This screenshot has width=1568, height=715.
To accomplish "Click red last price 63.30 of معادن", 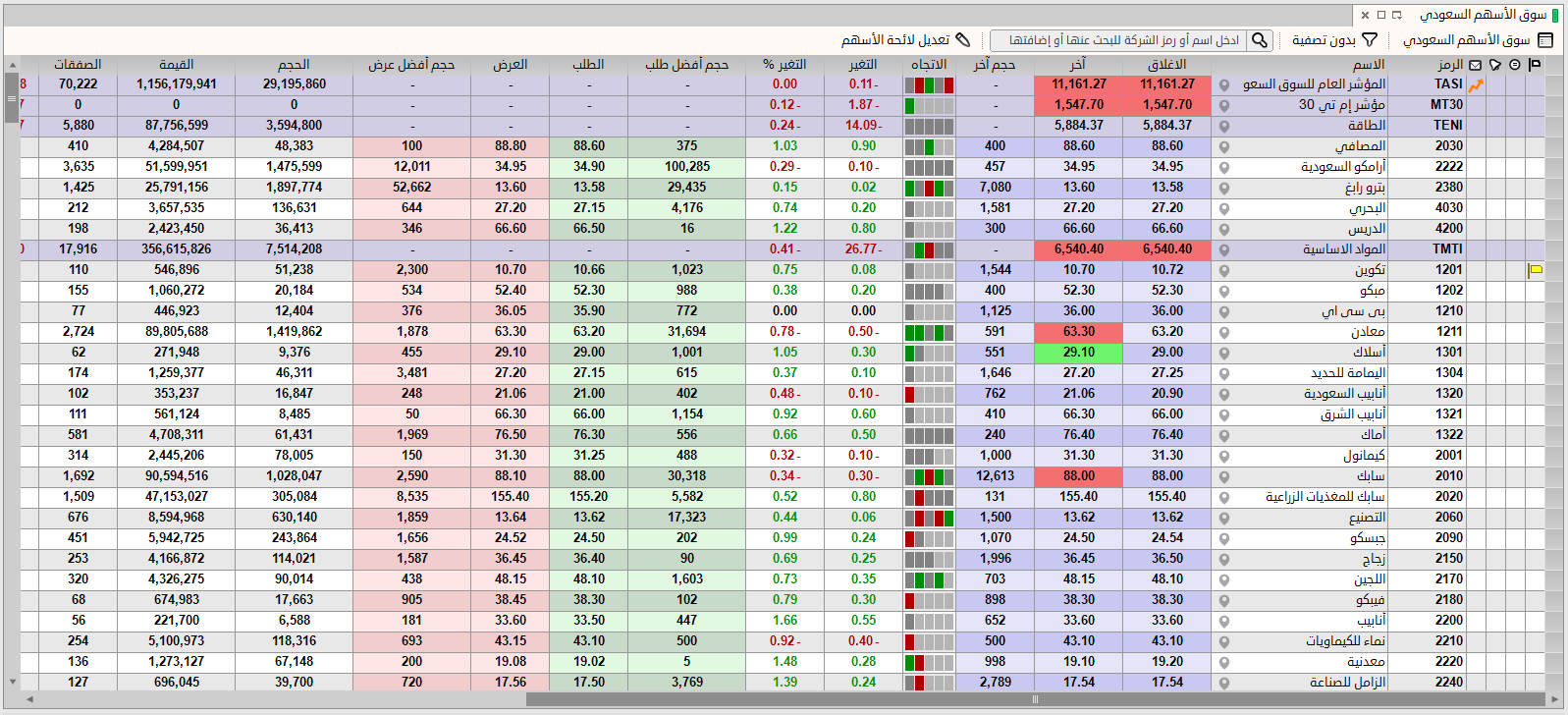I will 1078,332.
